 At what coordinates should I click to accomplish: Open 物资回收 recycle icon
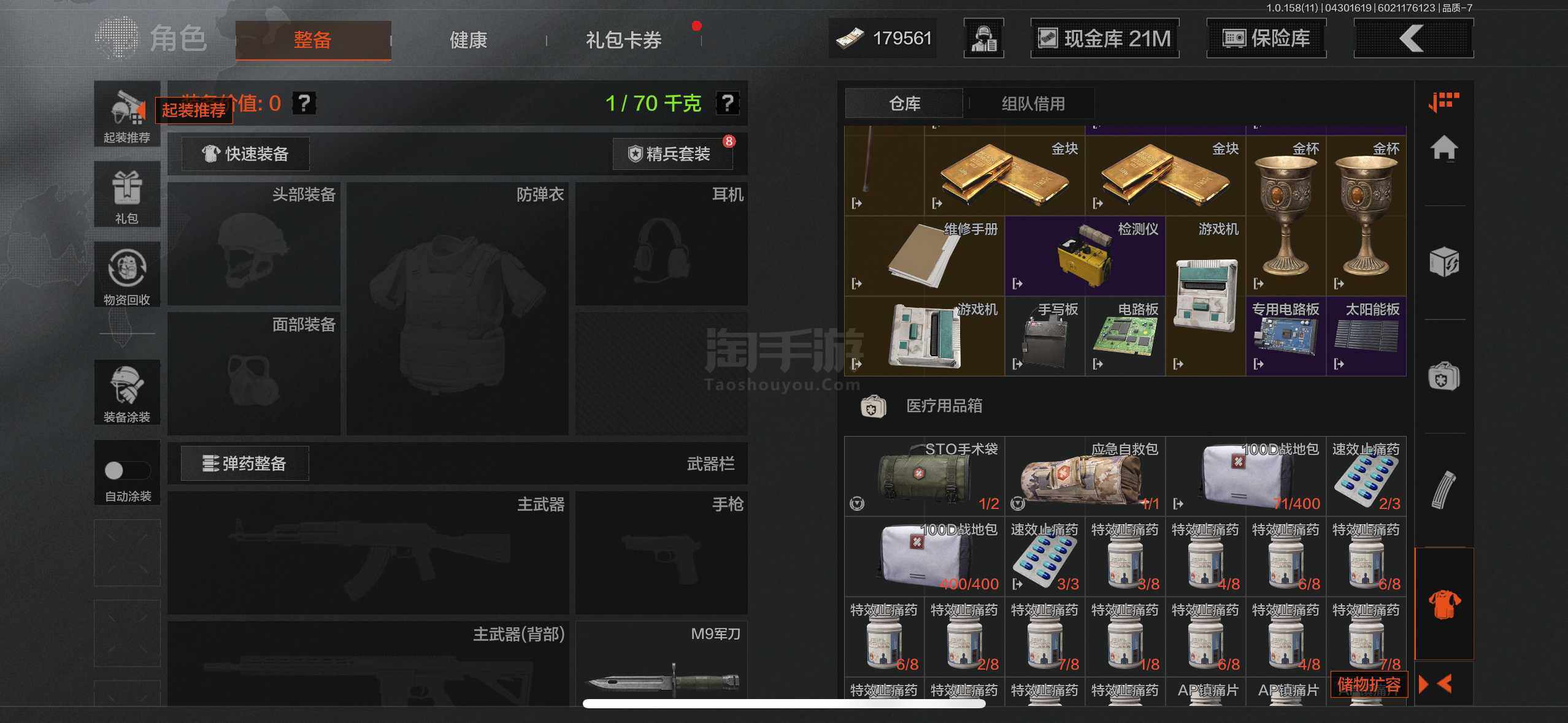coord(127,274)
